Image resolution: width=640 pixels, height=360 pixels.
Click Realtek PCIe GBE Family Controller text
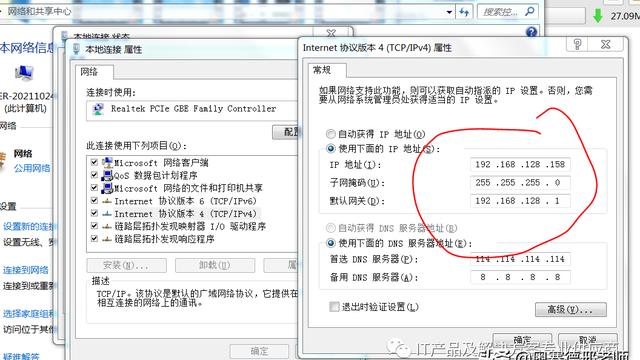pos(193,109)
